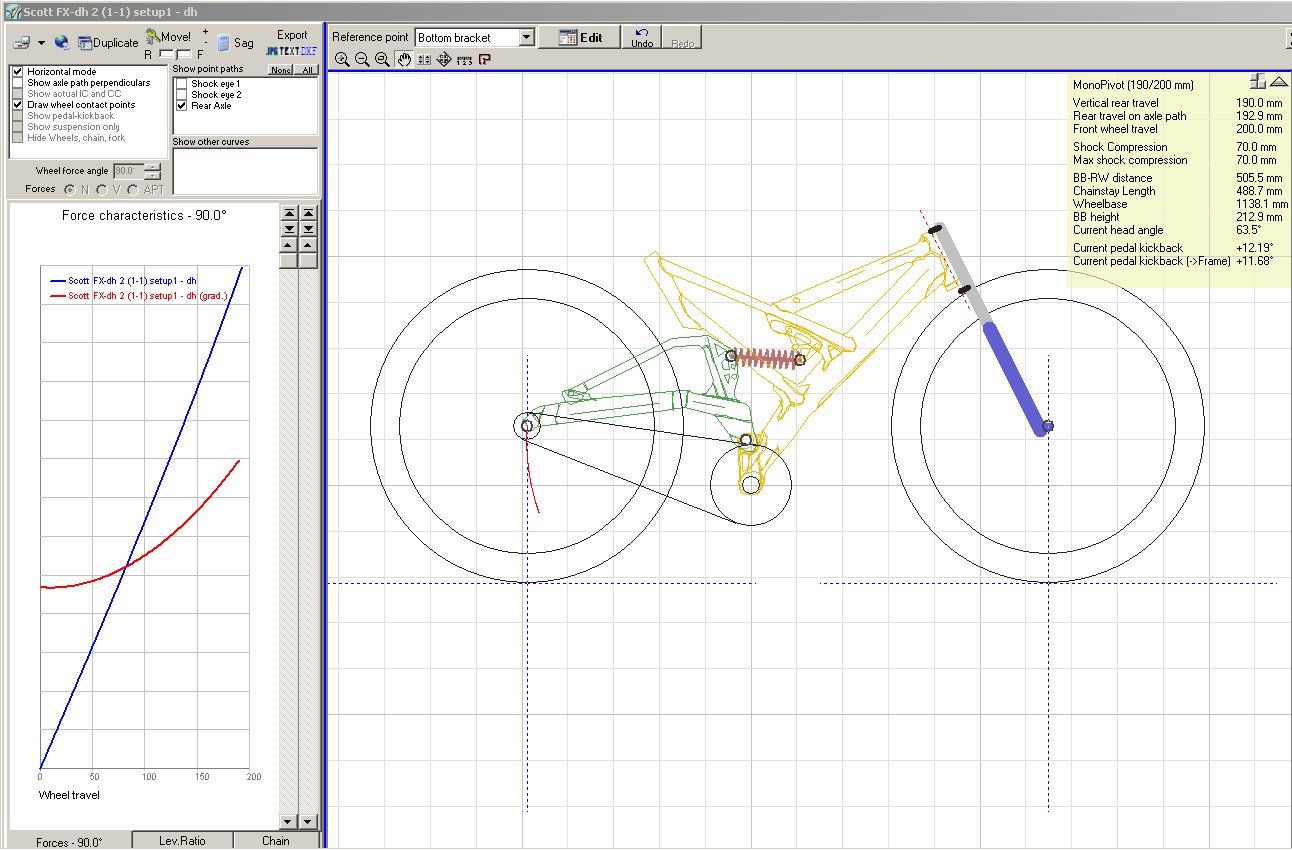Switch to the Lev.Ratio tab
The width and height of the screenshot is (1292, 850).
point(182,841)
